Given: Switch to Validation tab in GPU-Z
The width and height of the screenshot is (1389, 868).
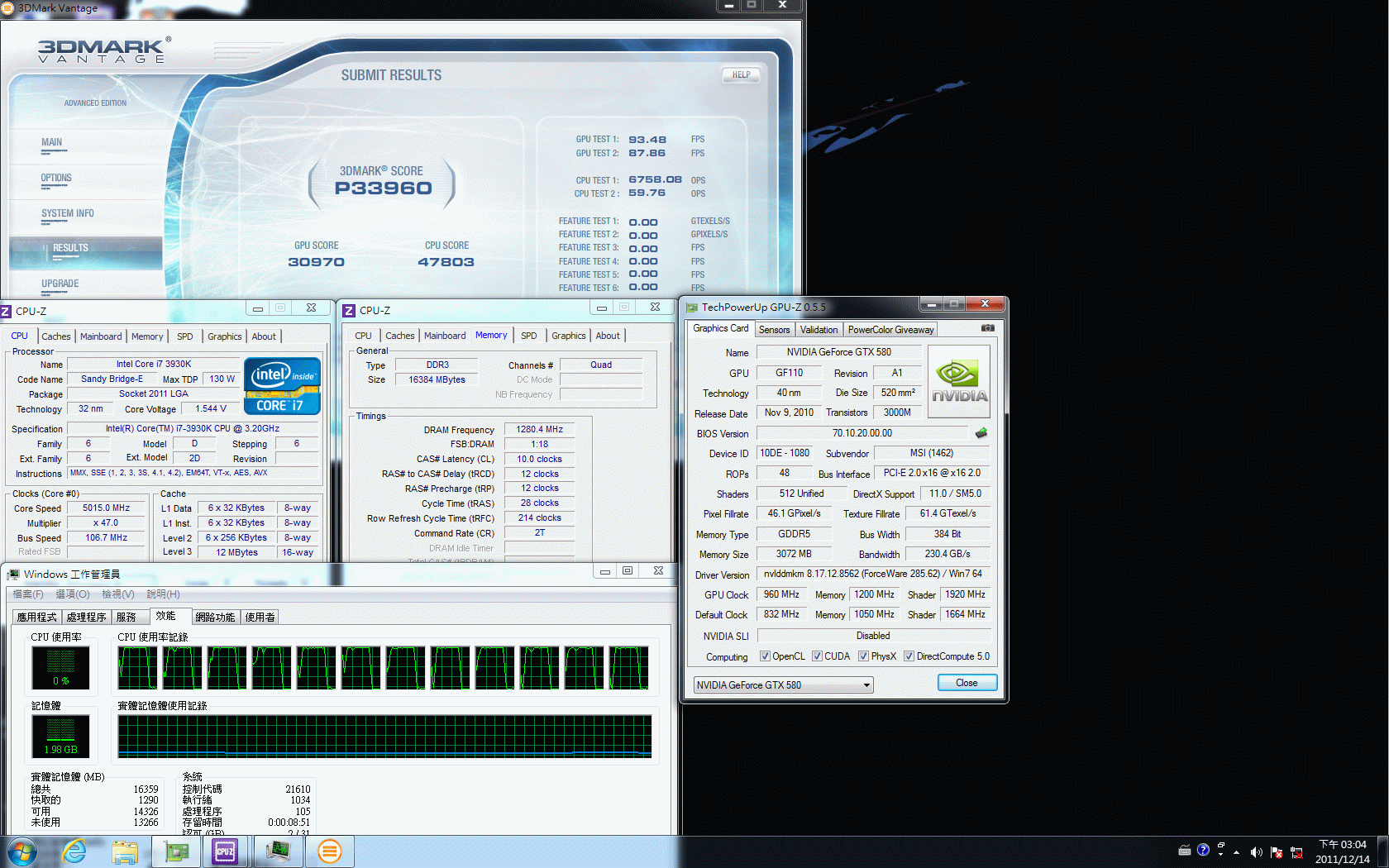Looking at the screenshot, I should (x=819, y=330).
